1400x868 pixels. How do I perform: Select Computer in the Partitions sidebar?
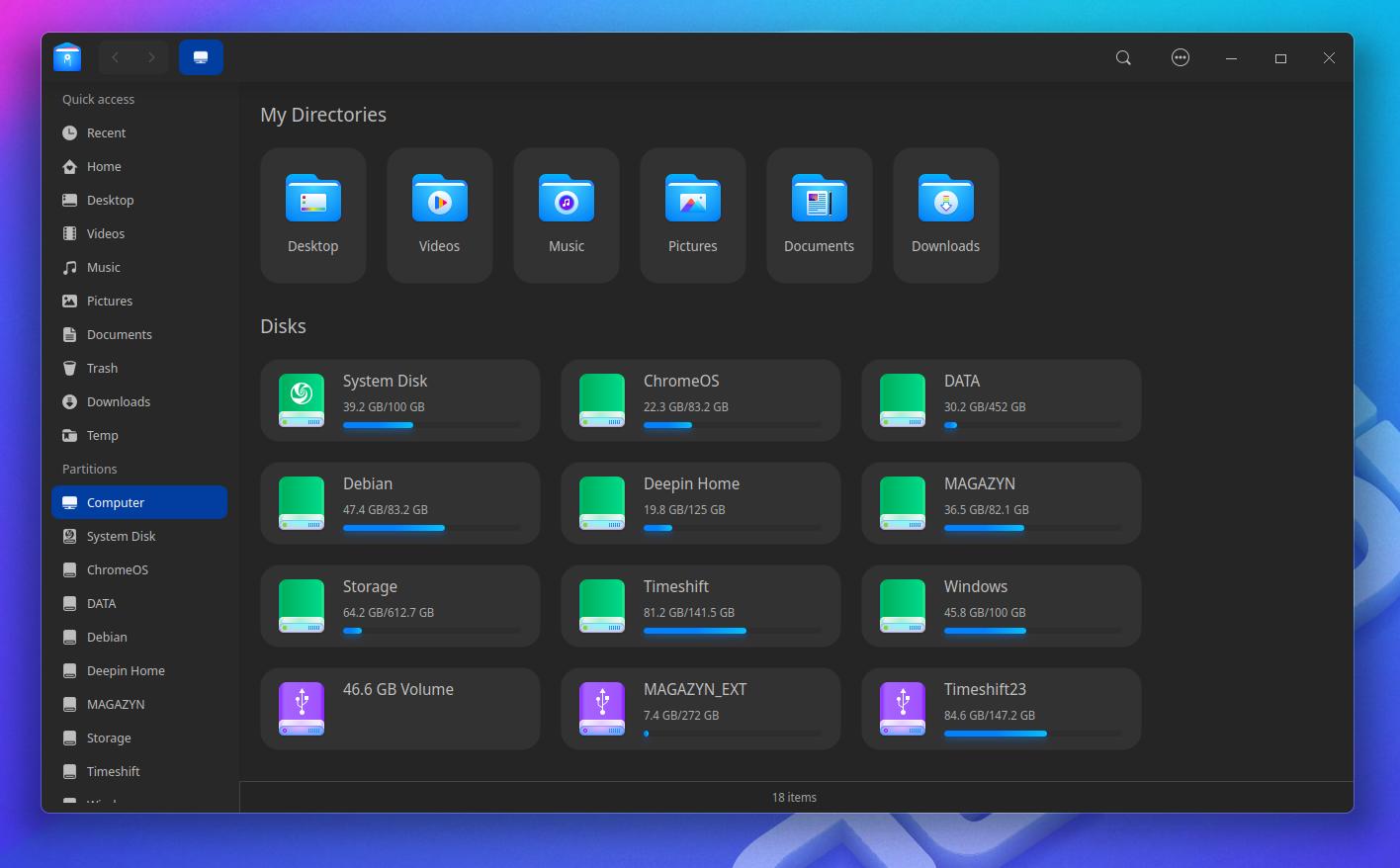click(139, 502)
